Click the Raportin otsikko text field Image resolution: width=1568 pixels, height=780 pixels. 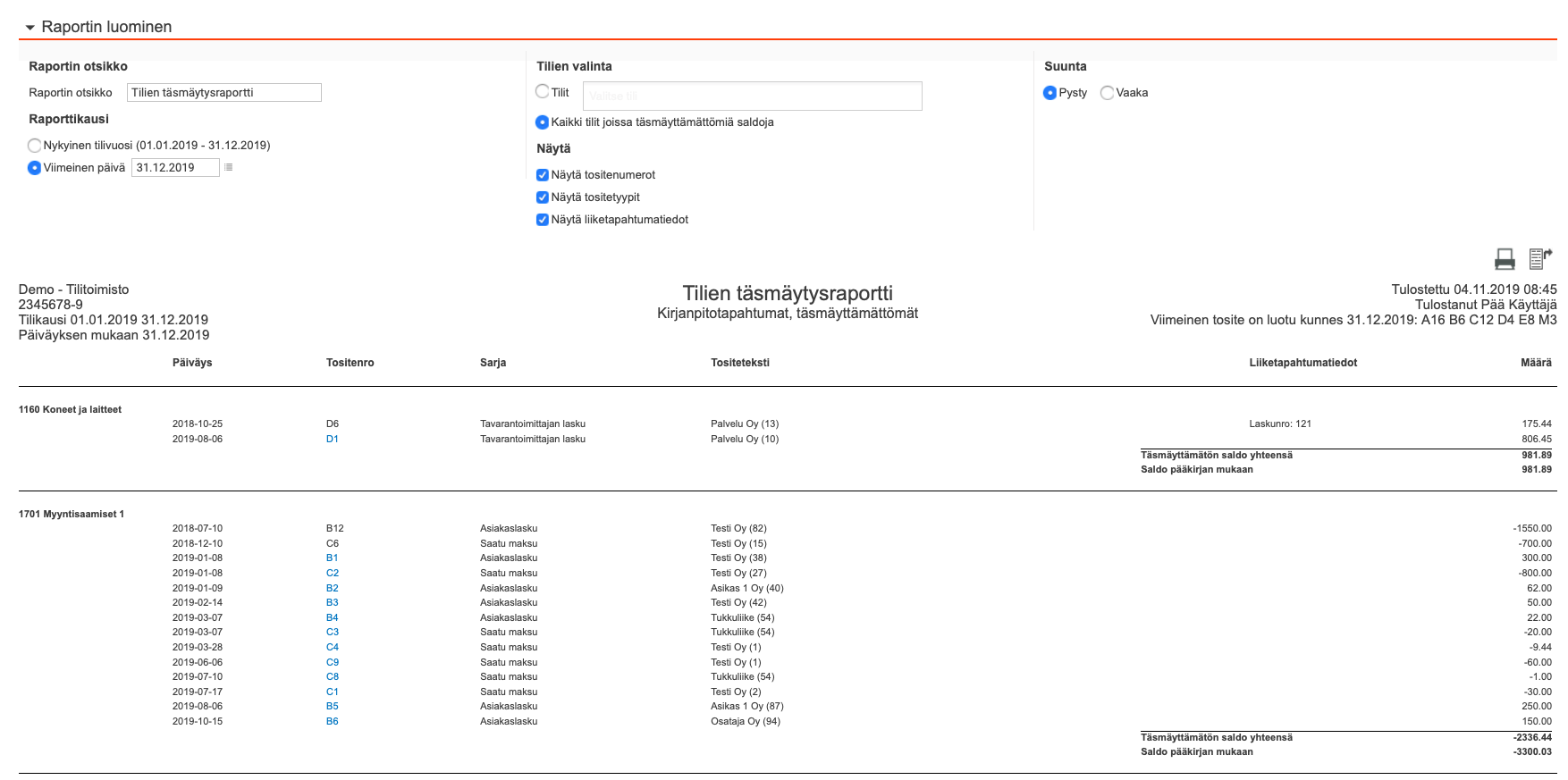224,93
